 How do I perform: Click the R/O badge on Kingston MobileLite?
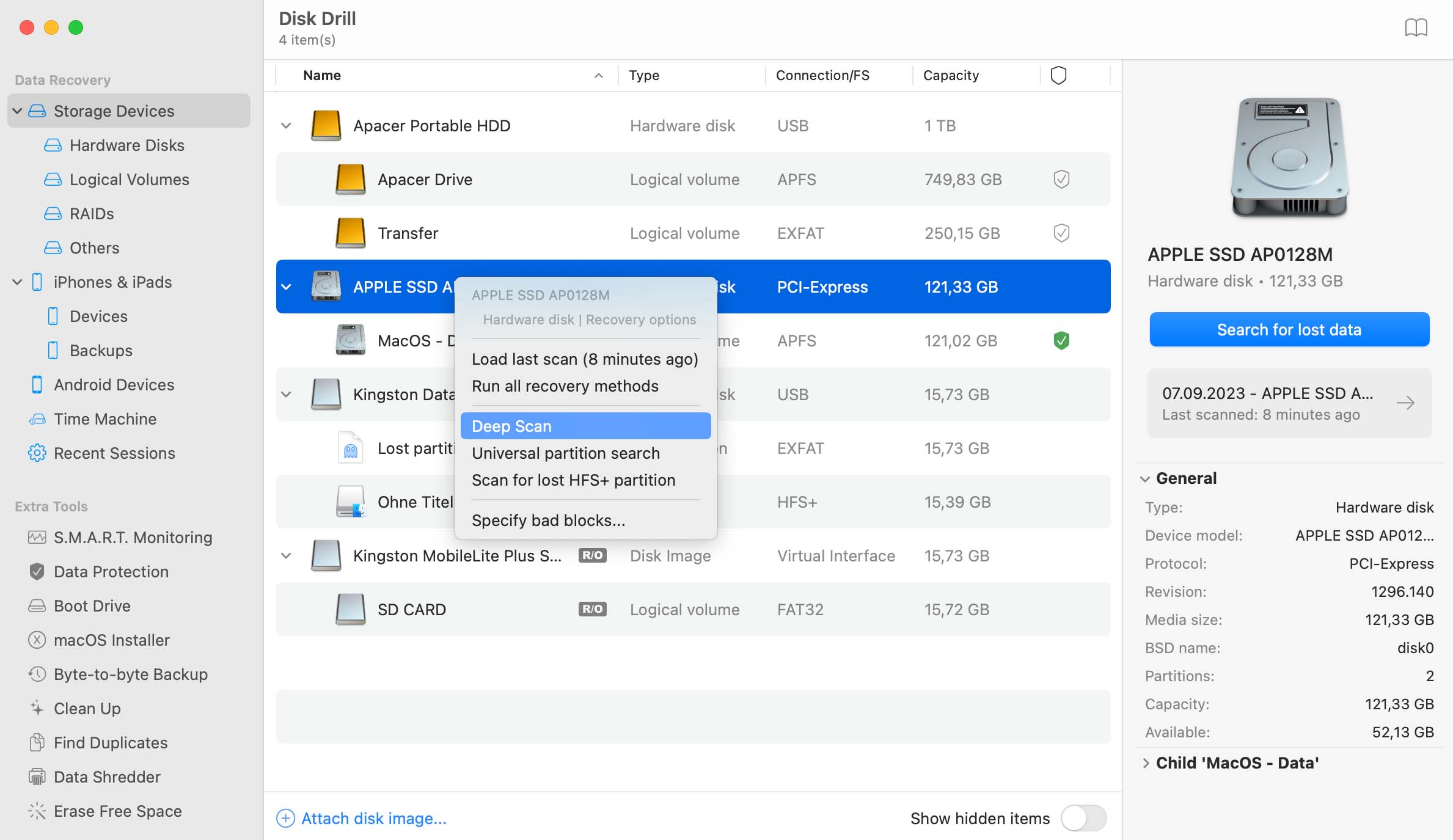tap(592, 555)
